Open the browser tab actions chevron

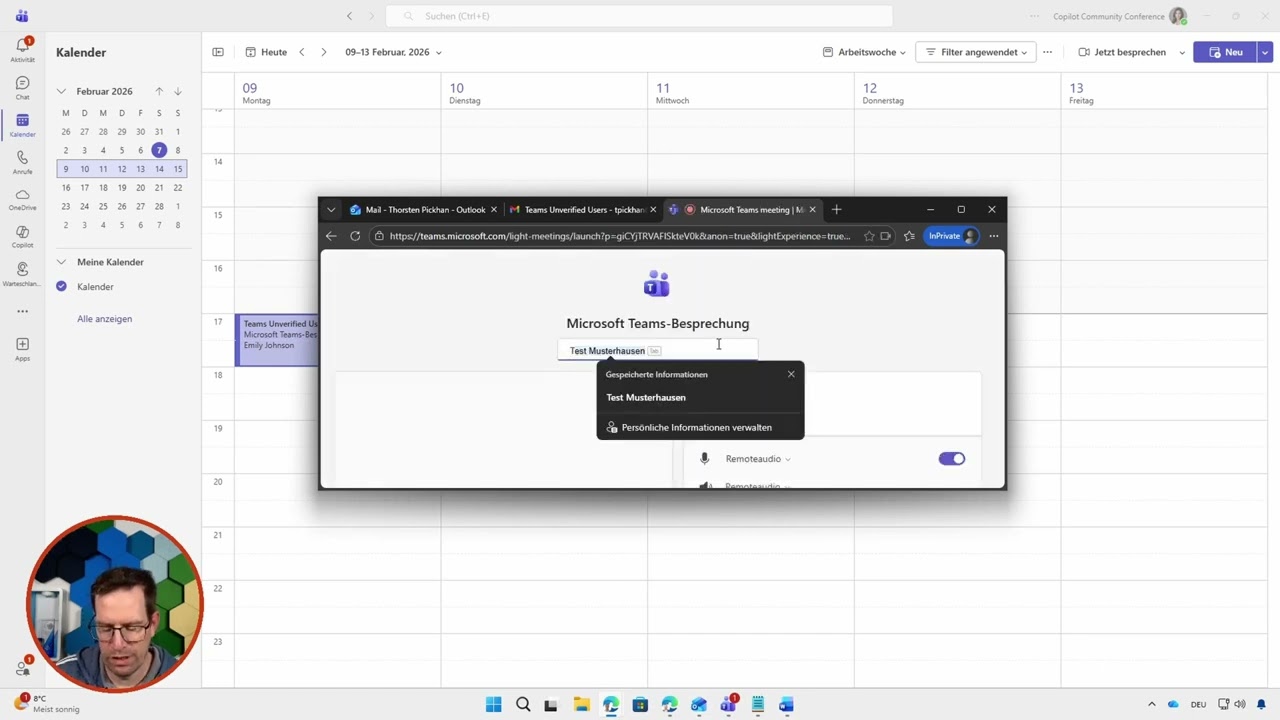(331, 210)
